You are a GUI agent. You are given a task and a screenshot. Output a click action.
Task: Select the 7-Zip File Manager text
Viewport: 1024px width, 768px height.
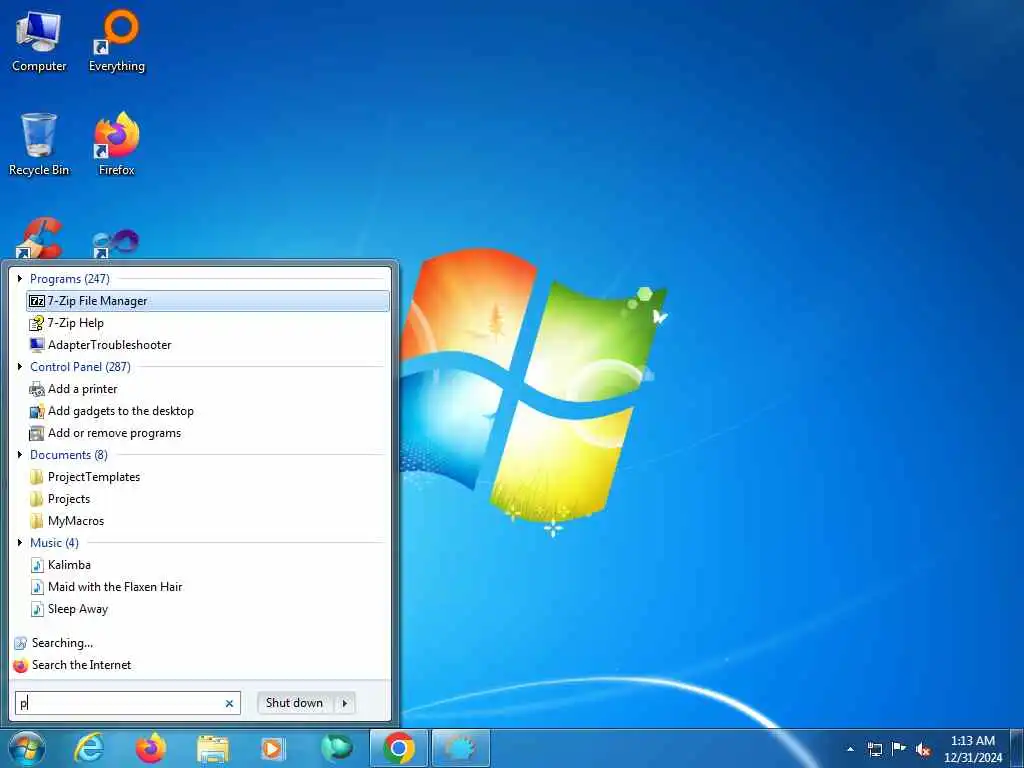click(x=97, y=301)
